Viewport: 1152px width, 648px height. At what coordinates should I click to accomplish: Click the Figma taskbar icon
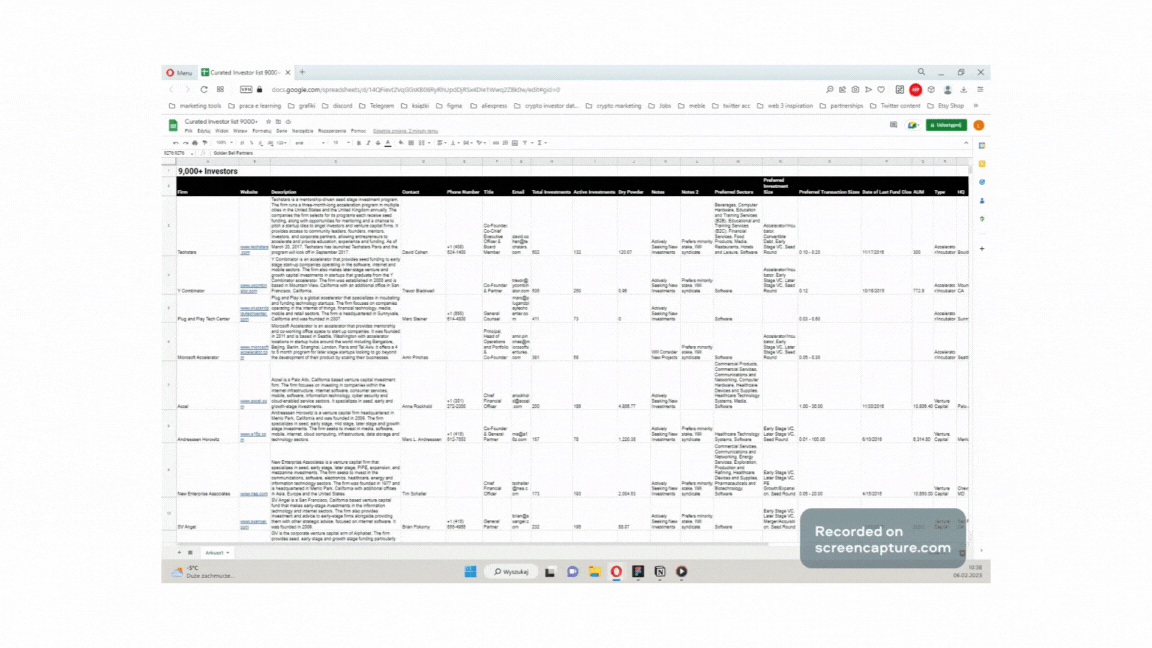coord(638,572)
